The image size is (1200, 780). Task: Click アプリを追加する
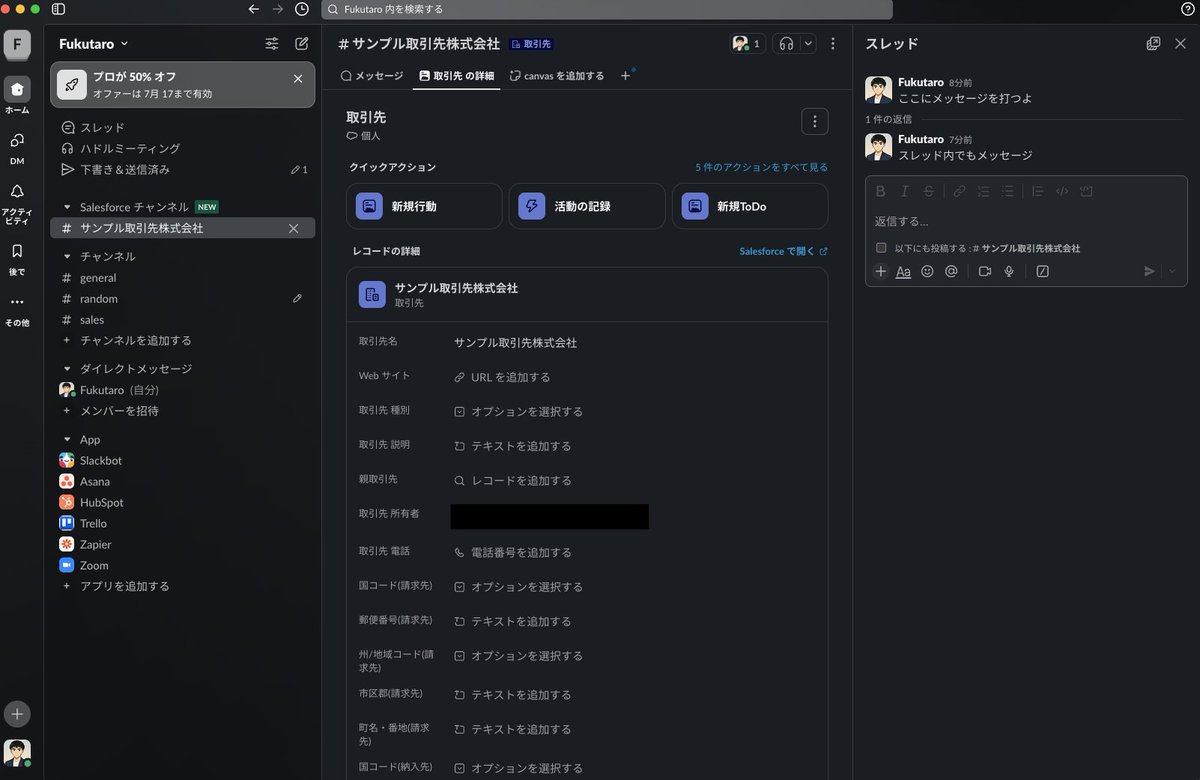click(183, 587)
